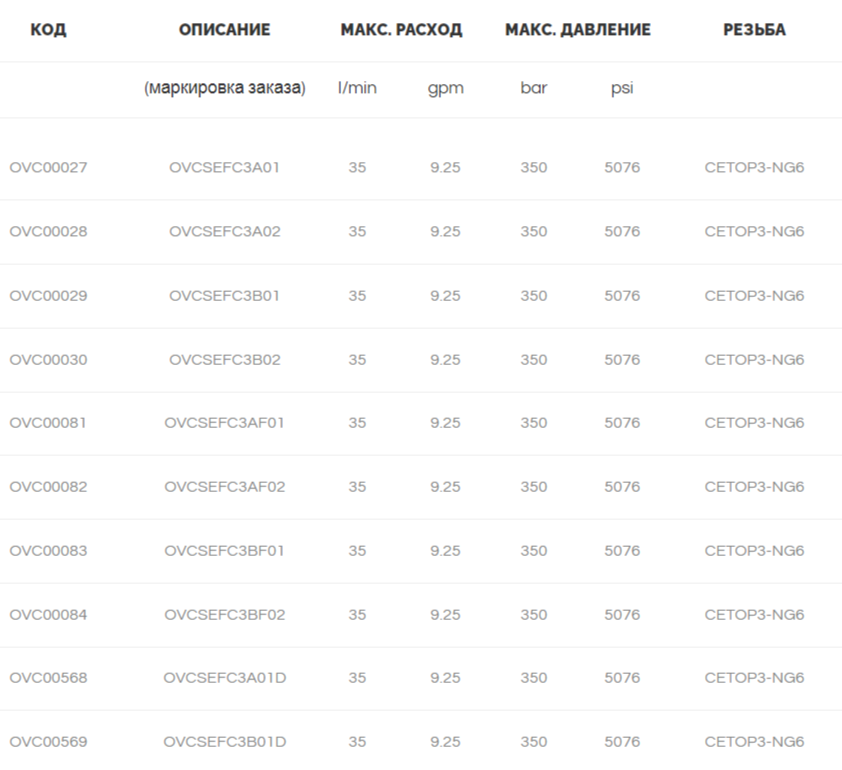
Task: Select code OVC00029
Action: tap(48, 296)
